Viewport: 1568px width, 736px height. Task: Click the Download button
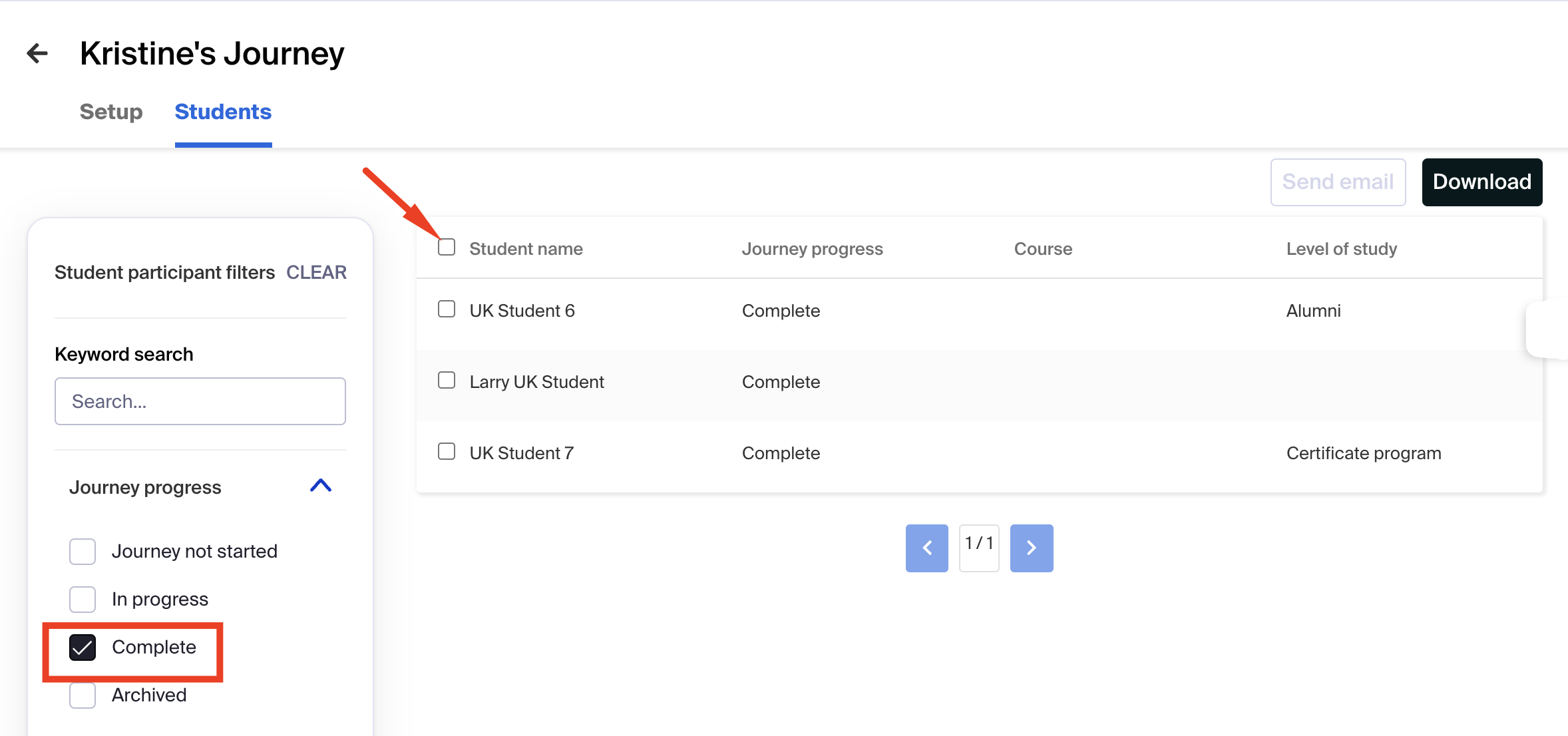(1482, 182)
